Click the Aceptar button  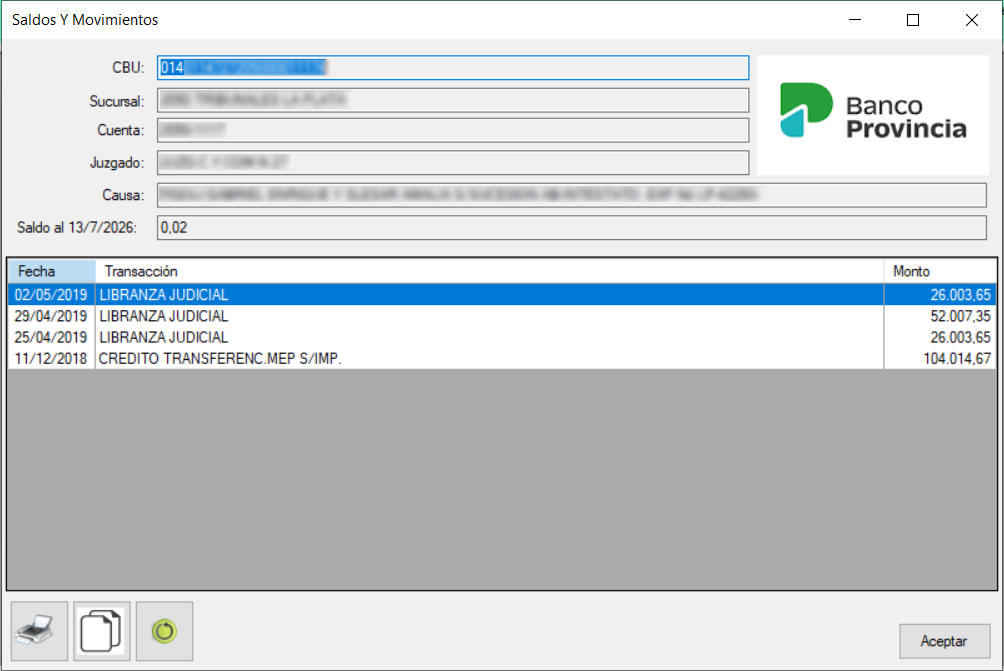click(x=944, y=641)
